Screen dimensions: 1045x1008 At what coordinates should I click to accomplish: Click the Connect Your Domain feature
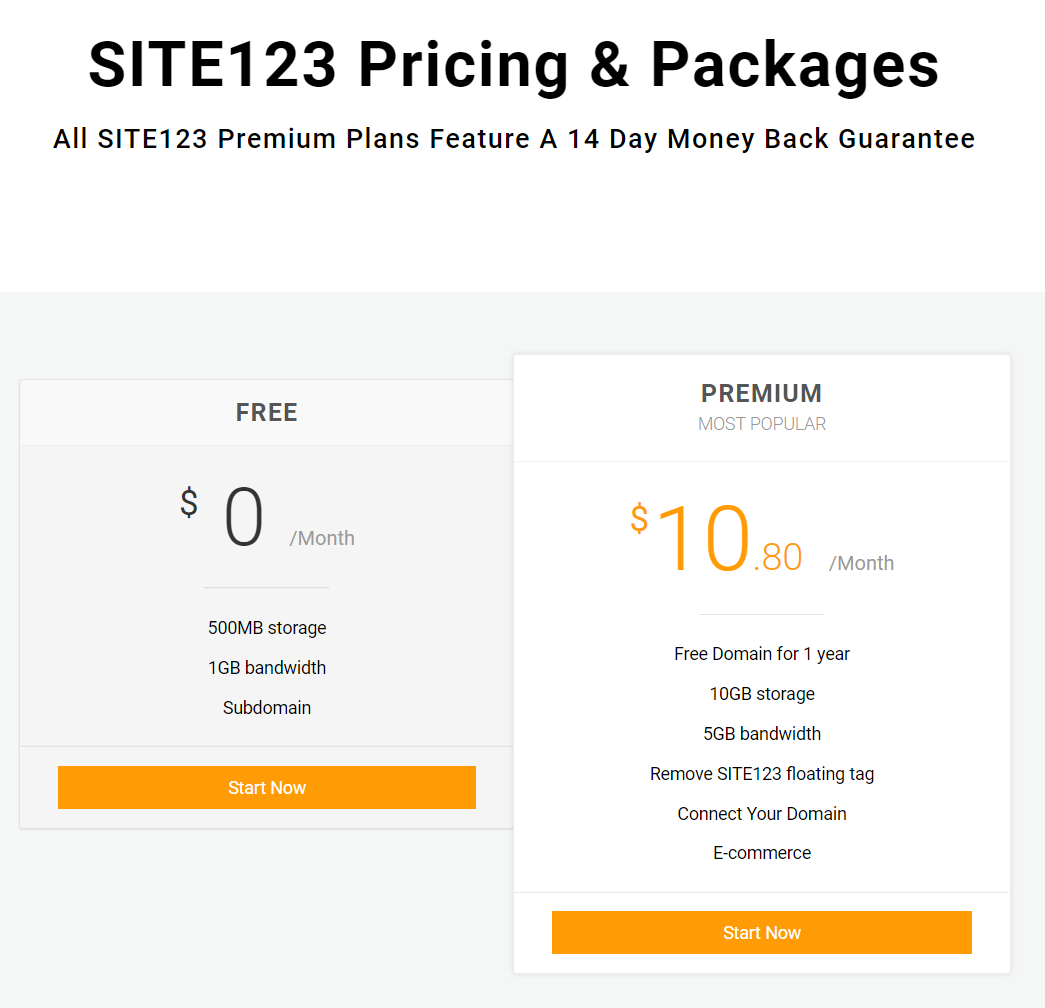coord(761,813)
